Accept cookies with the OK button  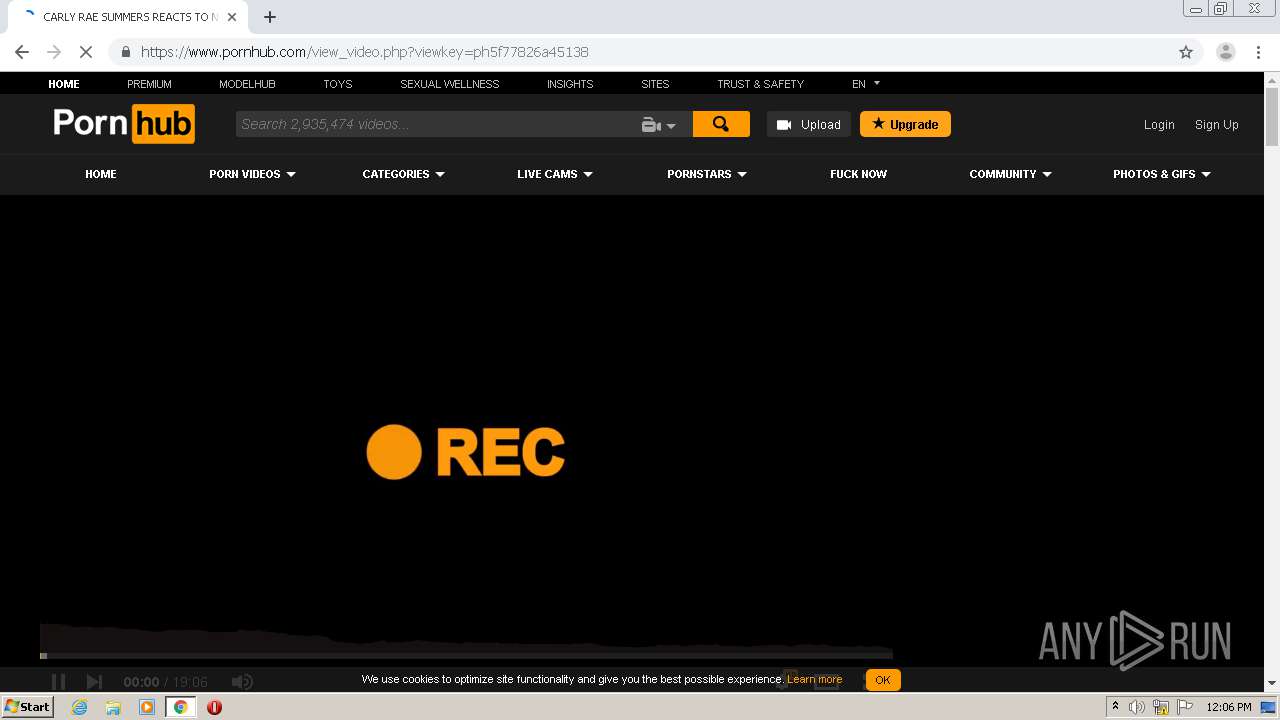click(x=882, y=680)
